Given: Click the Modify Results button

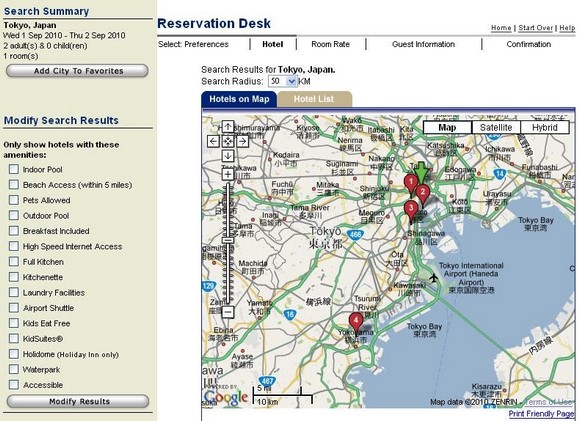Looking at the screenshot, I should point(78,401).
